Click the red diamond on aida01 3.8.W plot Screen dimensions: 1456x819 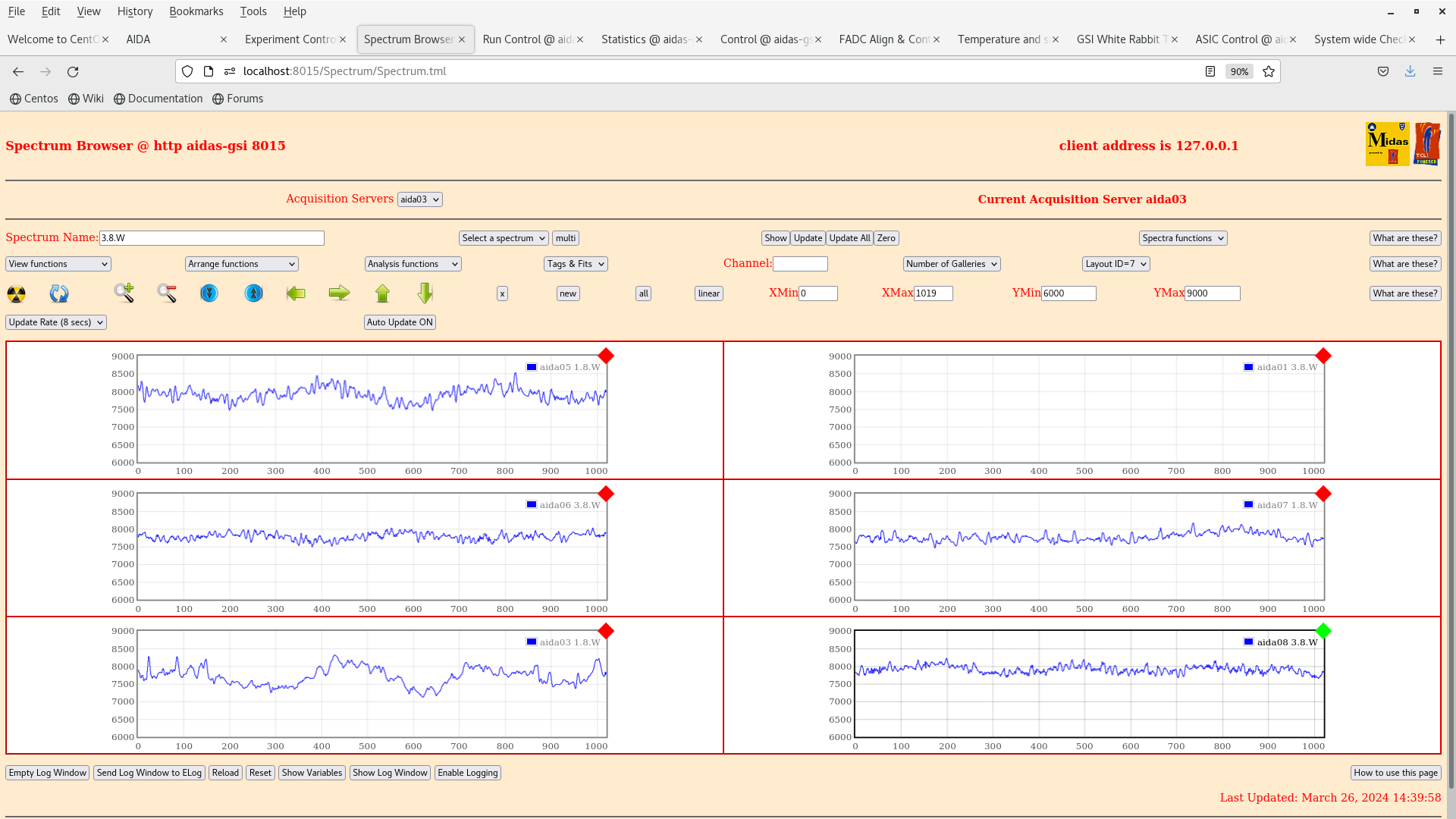[x=1323, y=356]
